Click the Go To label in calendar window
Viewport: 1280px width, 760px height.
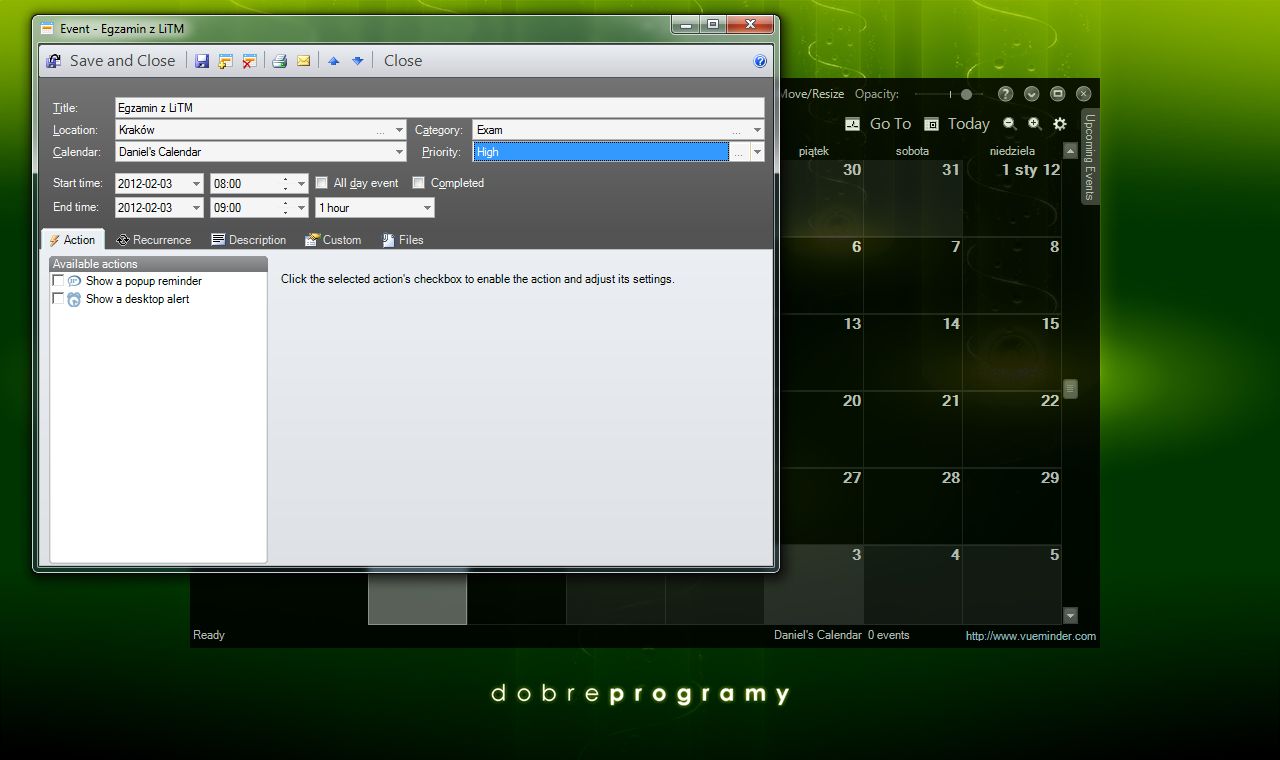[x=890, y=124]
